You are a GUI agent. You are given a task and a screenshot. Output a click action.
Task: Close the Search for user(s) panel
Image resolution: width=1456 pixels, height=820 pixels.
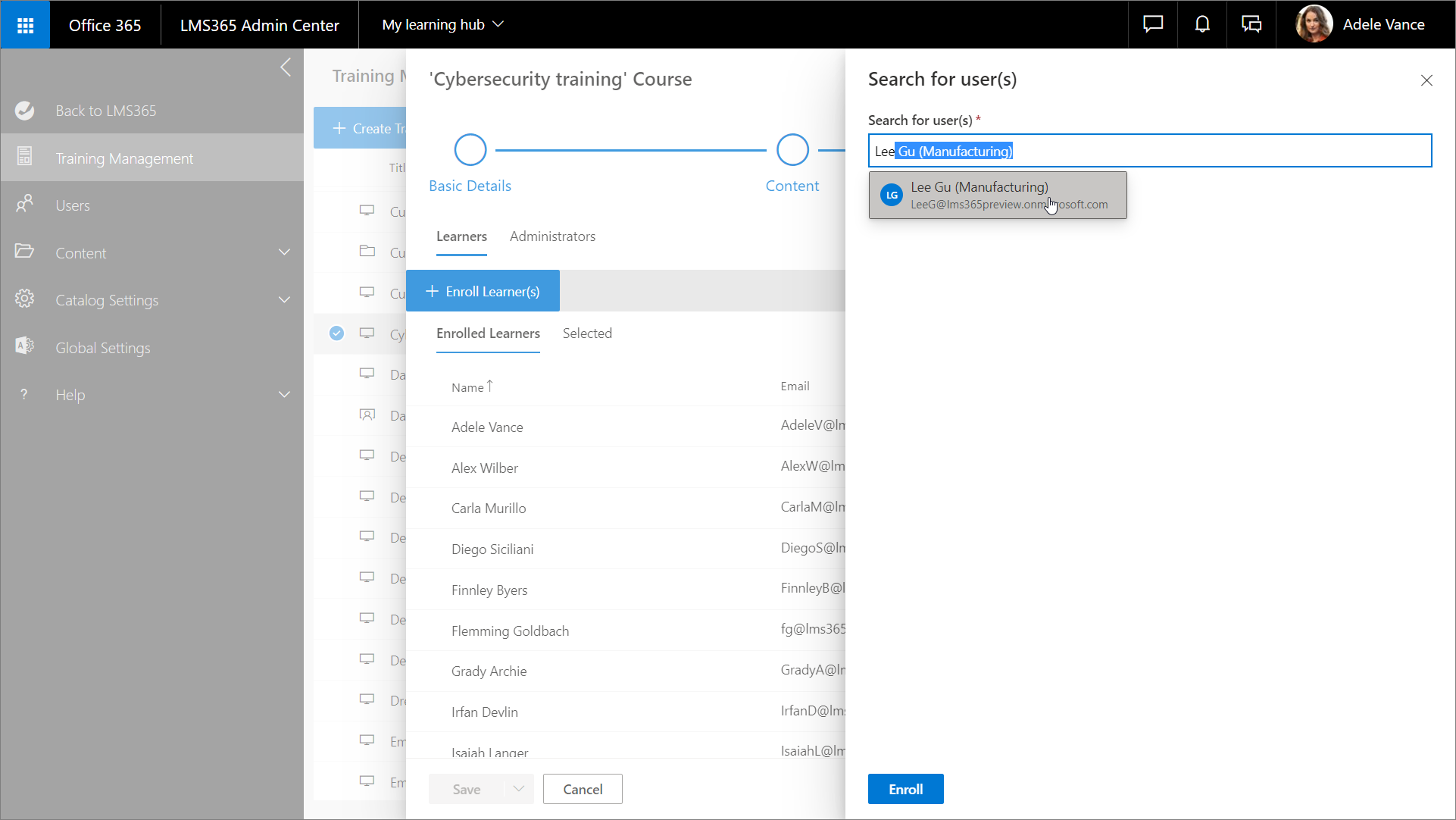pos(1426,80)
